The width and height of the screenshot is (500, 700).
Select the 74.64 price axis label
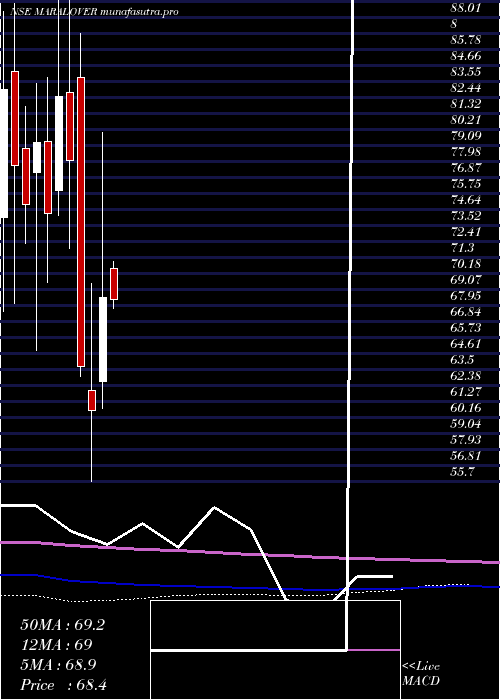pos(466,200)
